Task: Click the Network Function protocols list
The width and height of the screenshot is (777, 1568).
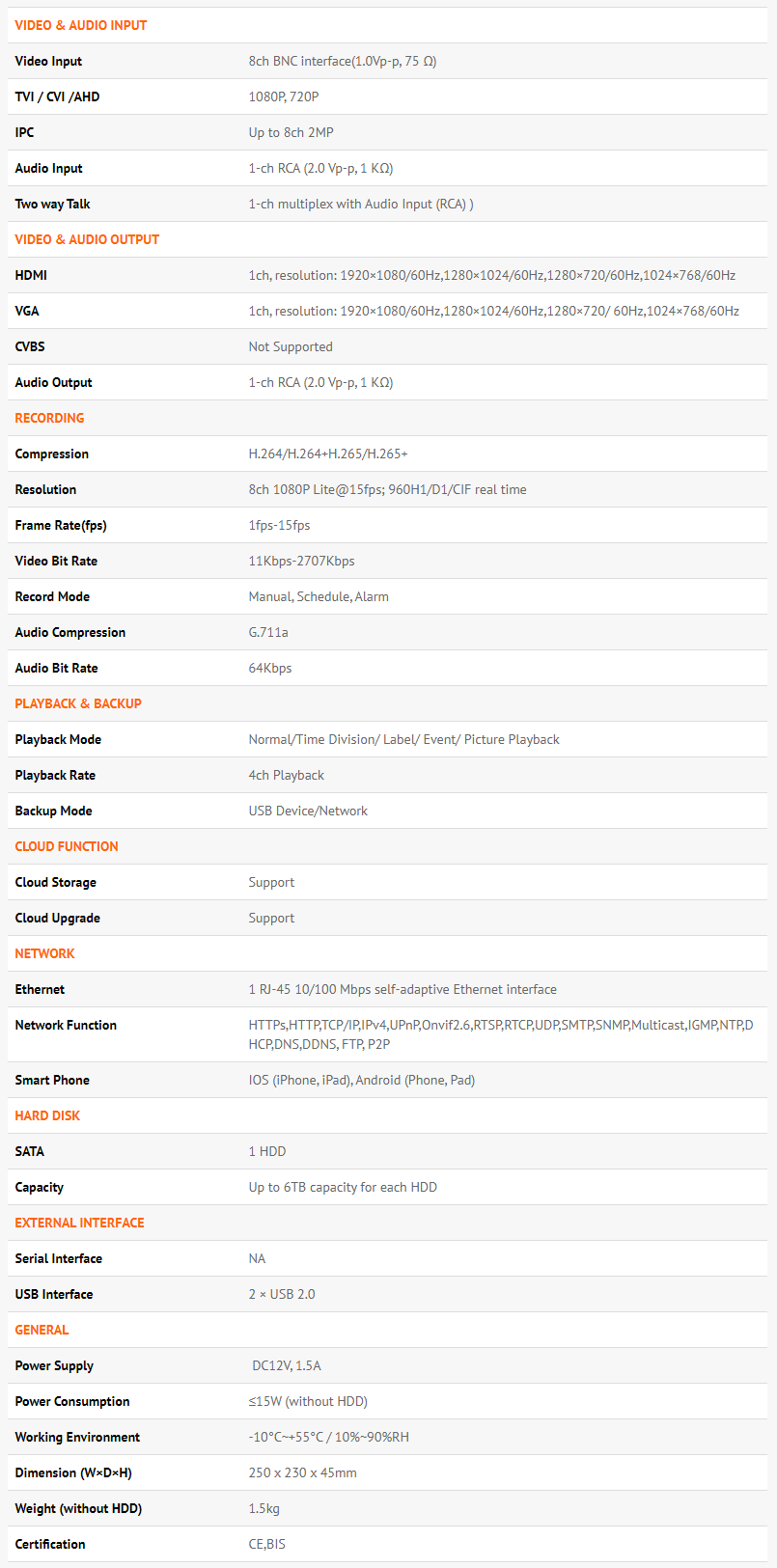Action: (x=500, y=1034)
